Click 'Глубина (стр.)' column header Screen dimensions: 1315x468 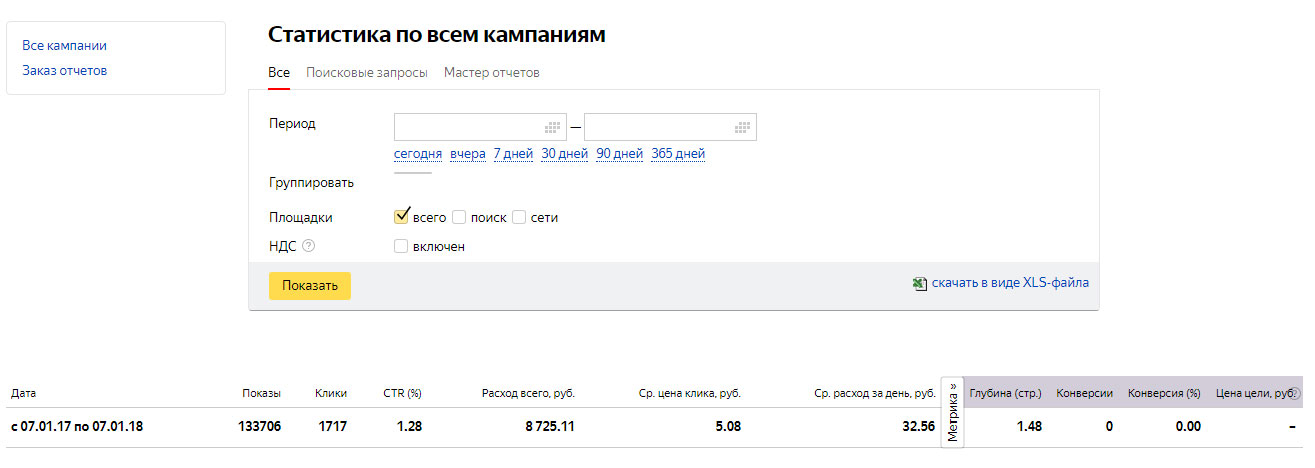pyautogui.click(x=1006, y=393)
